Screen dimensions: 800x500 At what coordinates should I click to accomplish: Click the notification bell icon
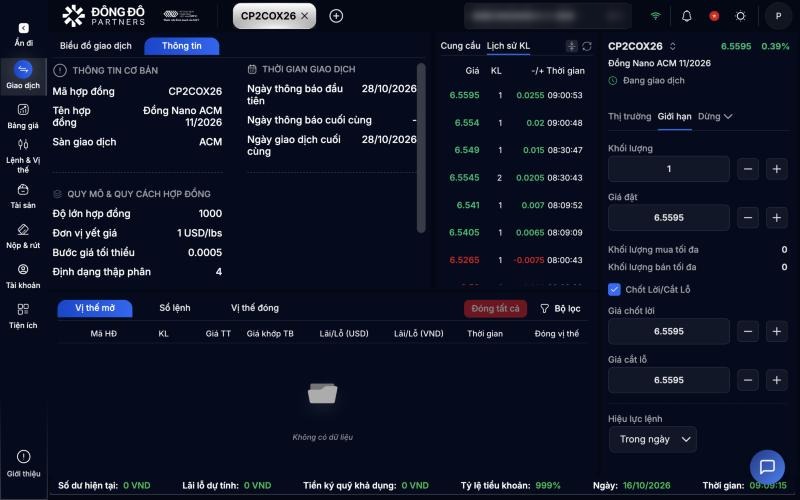(687, 16)
